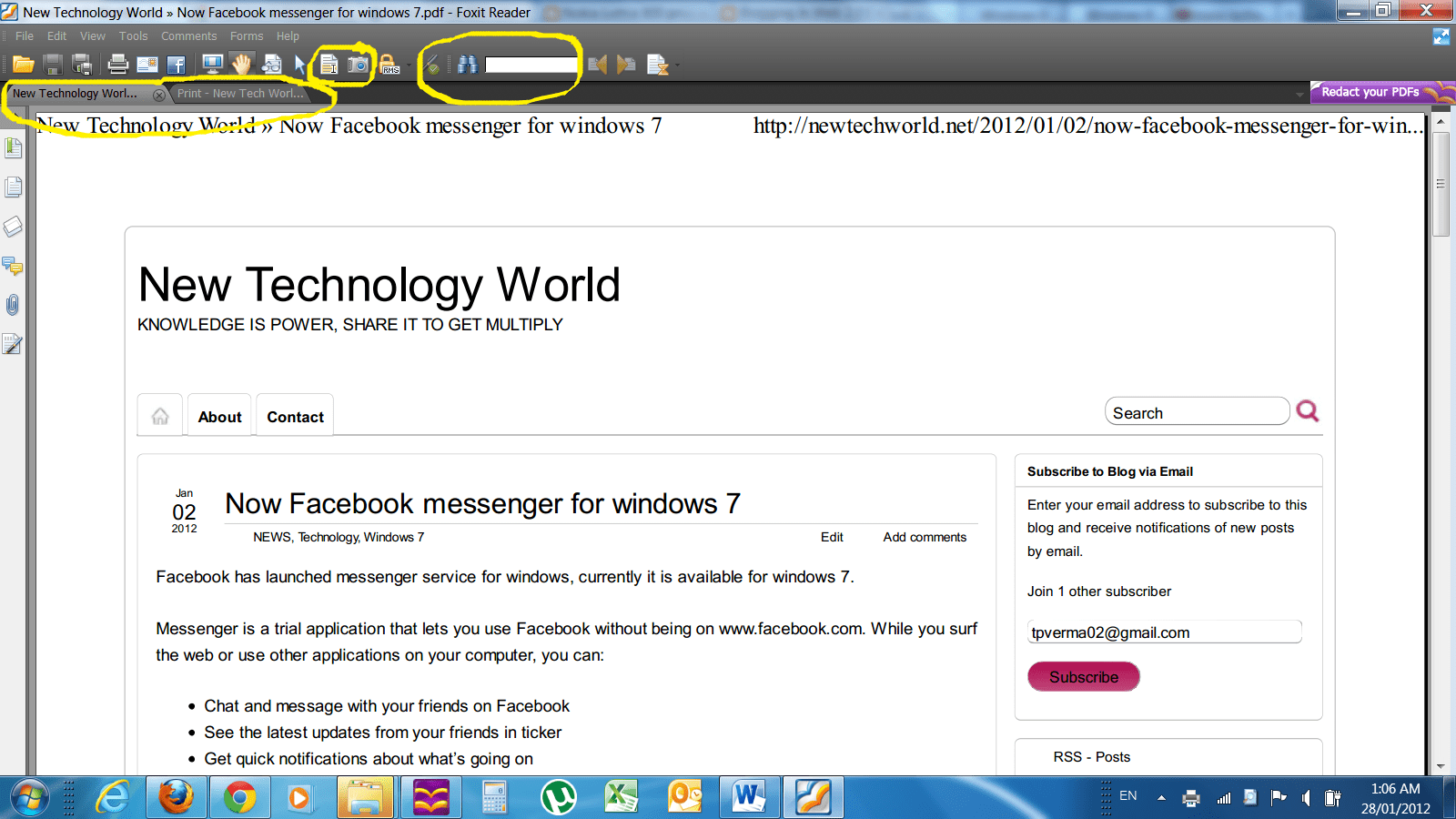
Task: Click the clock showing 1:06 AM
Action: [1396, 789]
